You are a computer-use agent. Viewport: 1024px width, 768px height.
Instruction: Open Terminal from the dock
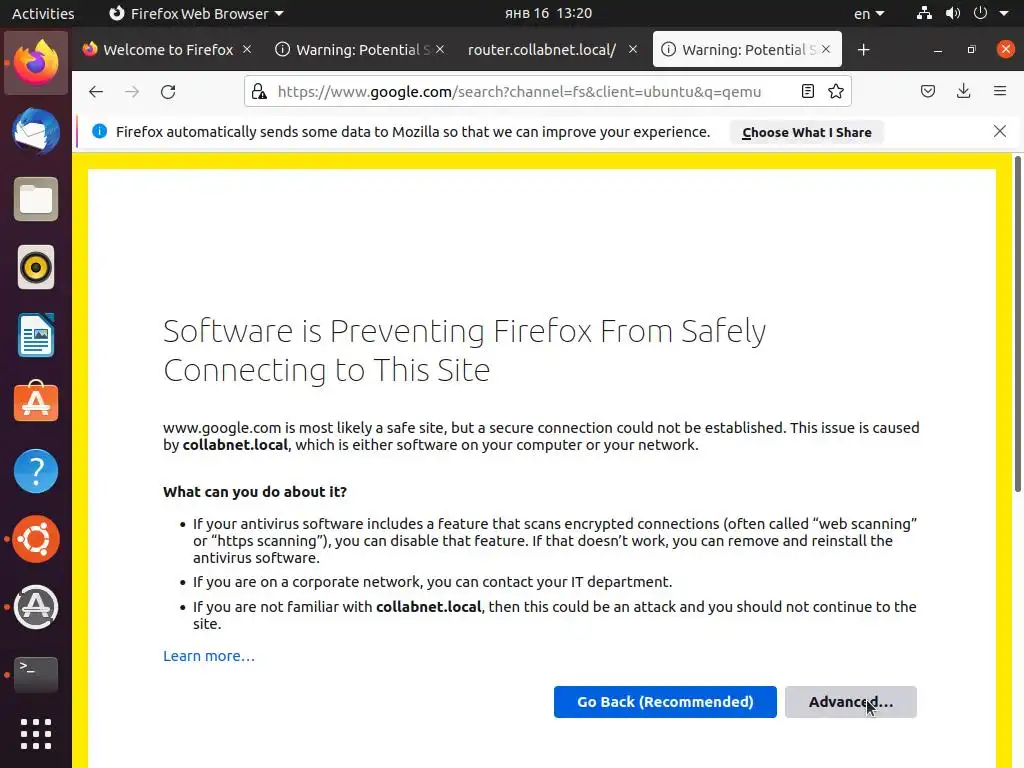tap(36, 674)
